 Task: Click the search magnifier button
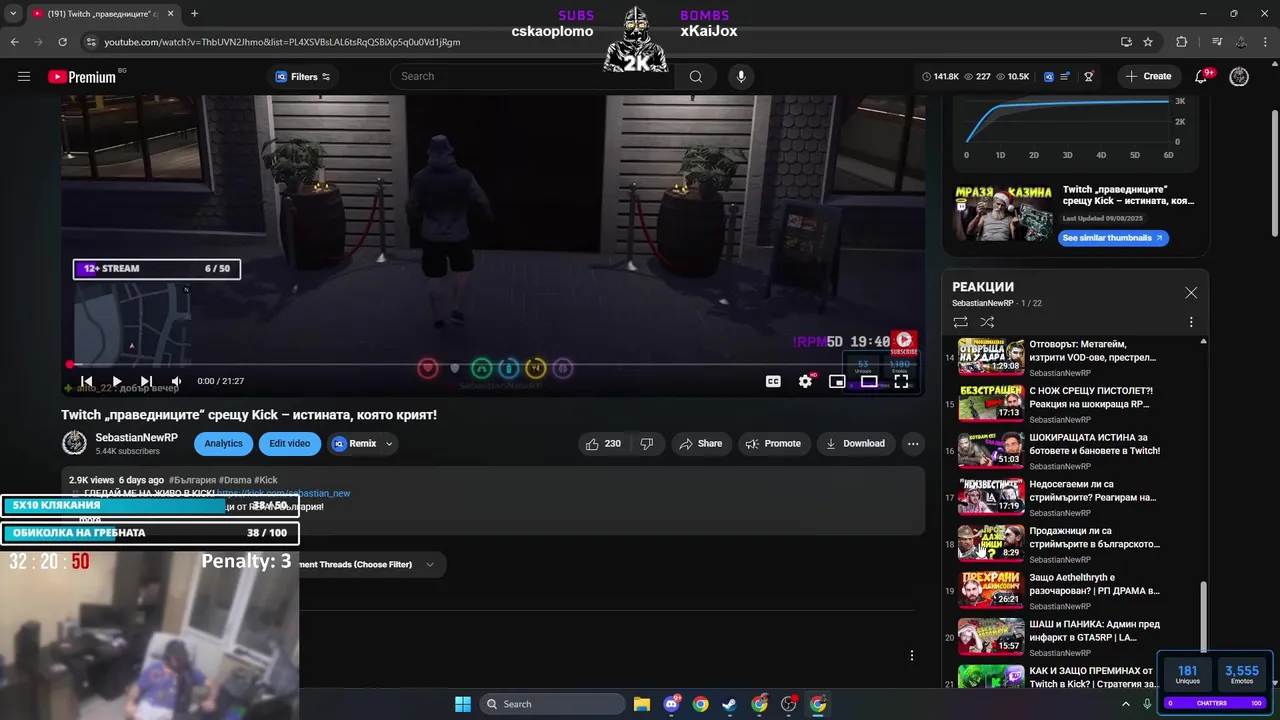pos(696,76)
